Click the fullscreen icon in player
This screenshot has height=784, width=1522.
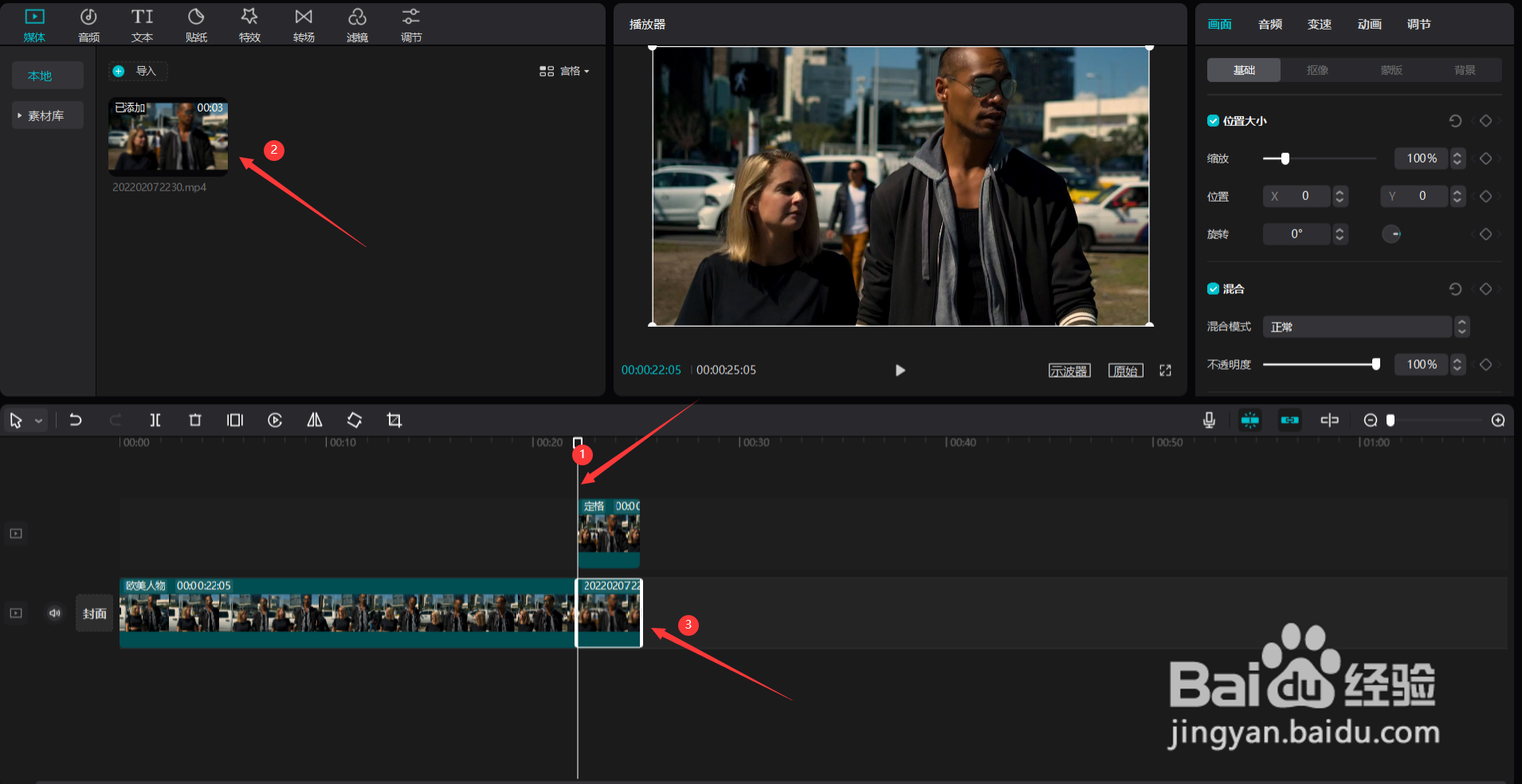click(x=1165, y=370)
